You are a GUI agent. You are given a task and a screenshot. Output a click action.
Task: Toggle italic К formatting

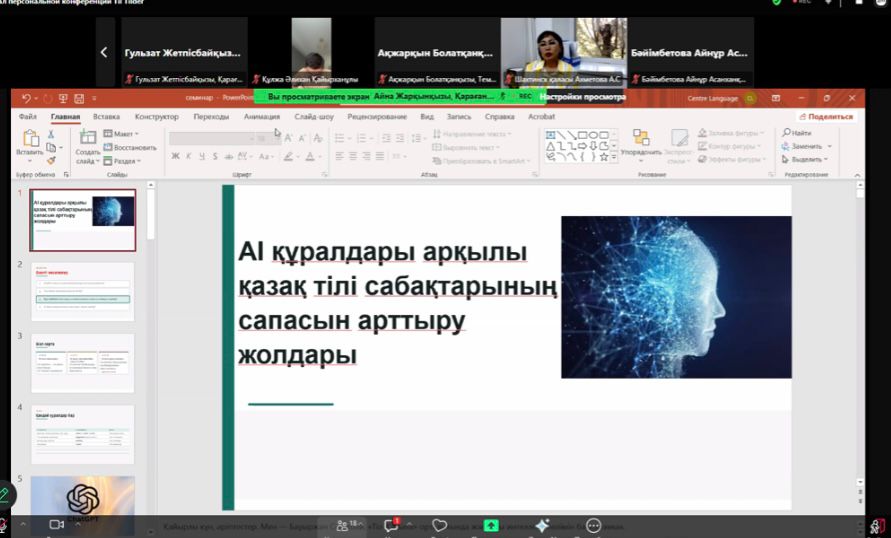pyautogui.click(x=189, y=156)
